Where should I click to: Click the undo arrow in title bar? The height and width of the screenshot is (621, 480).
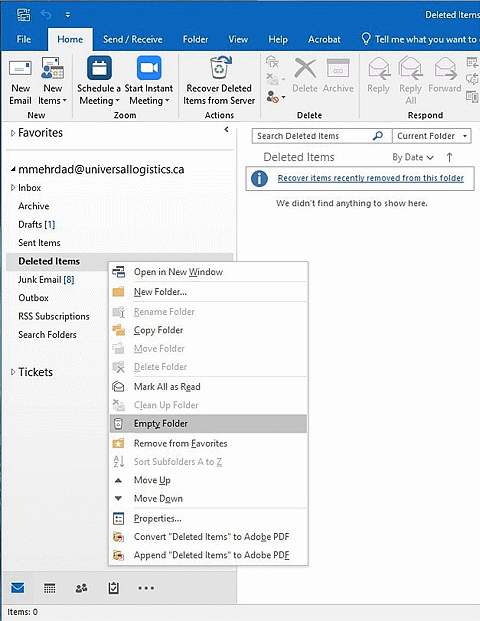click(x=46, y=15)
